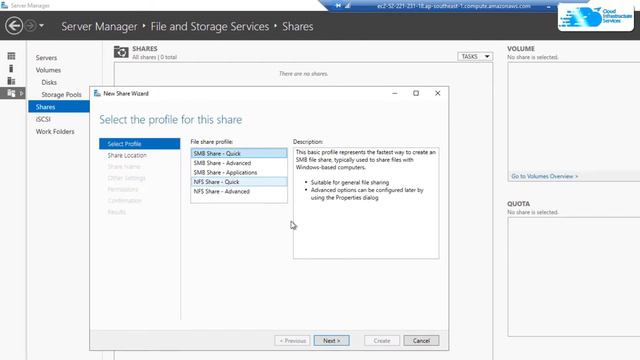Select File and Storage Services rail icon

tap(11, 93)
